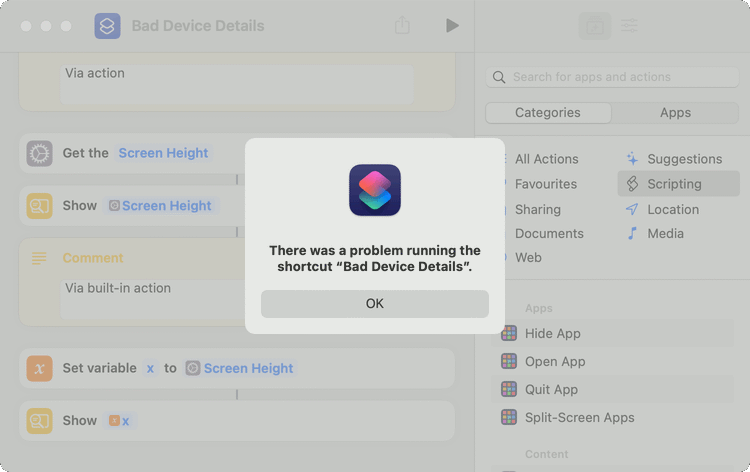The height and width of the screenshot is (472, 750).
Task: Dismiss the error dialog with OK
Action: [375, 304]
